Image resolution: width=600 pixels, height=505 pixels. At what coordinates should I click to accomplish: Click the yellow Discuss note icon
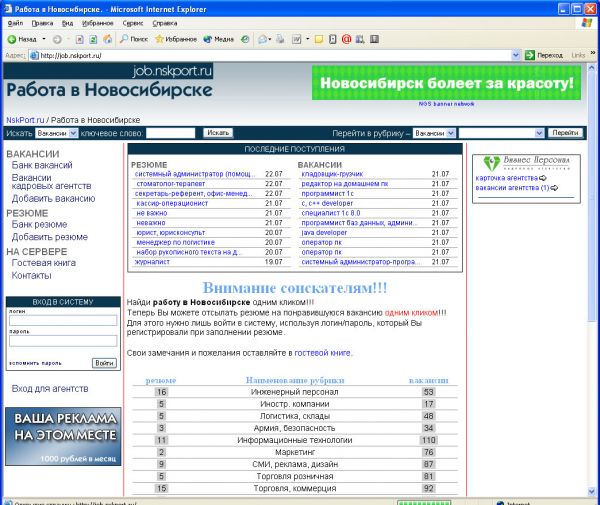click(x=319, y=39)
